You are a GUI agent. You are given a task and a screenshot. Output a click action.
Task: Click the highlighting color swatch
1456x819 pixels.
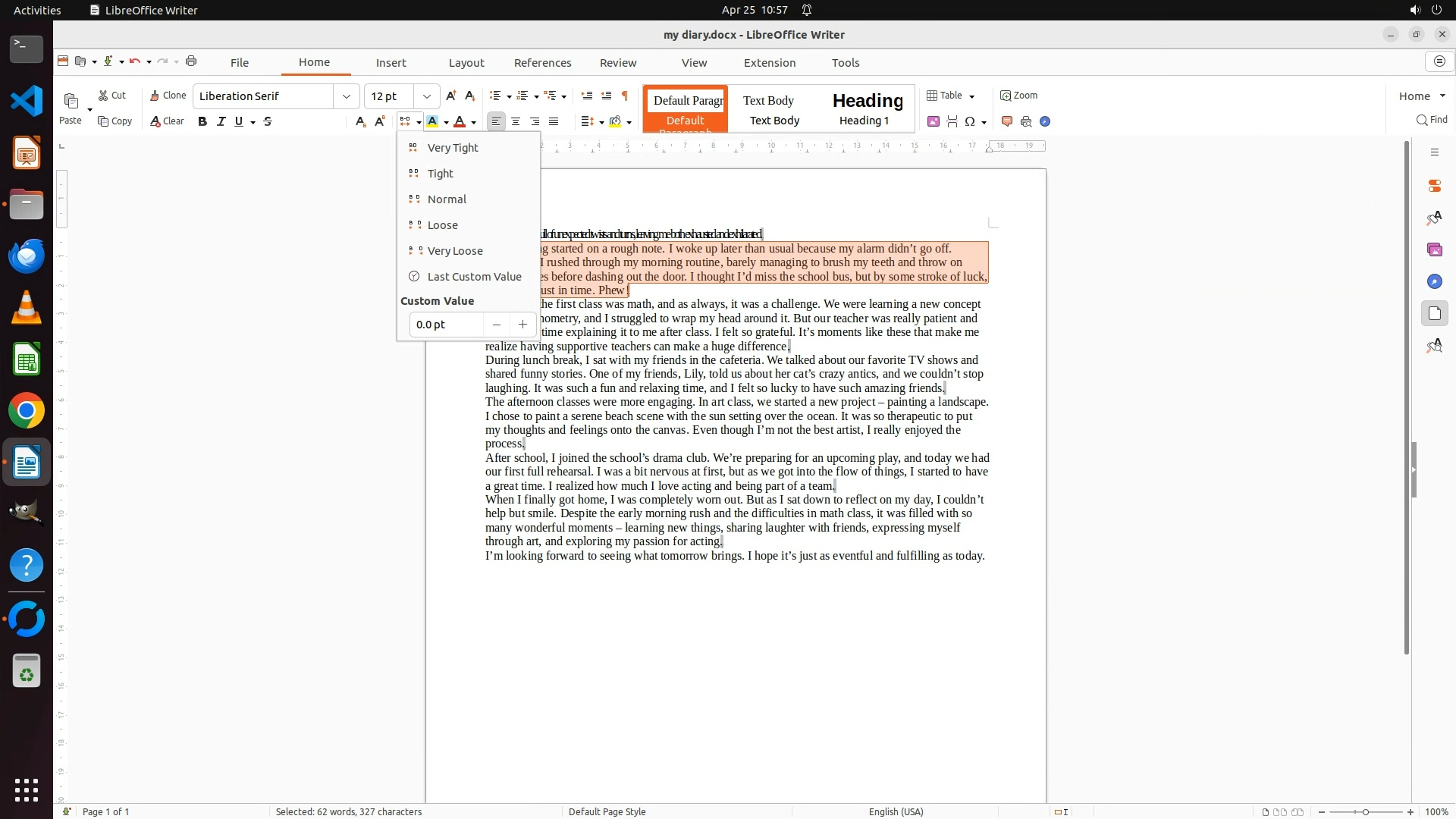pos(432,121)
